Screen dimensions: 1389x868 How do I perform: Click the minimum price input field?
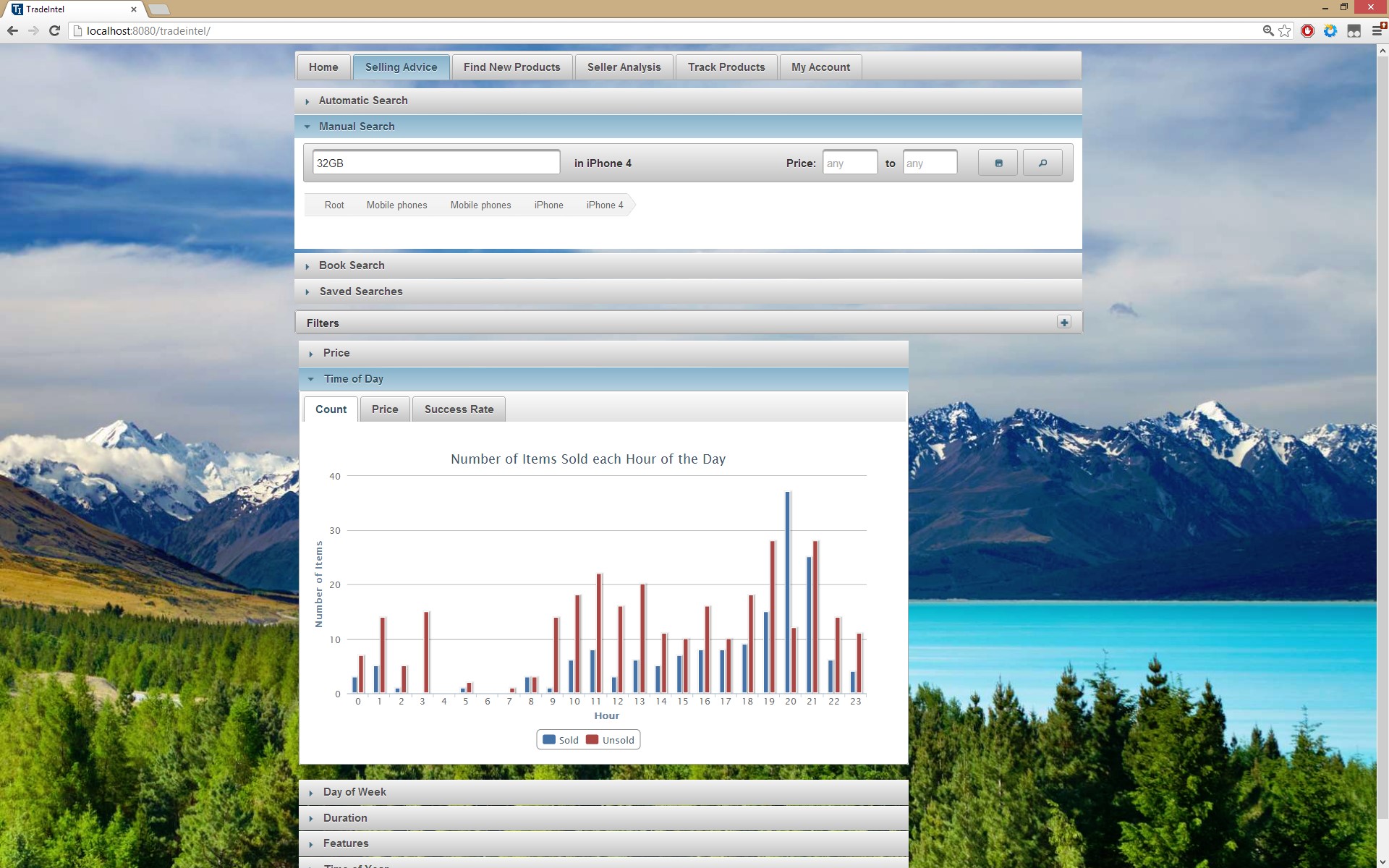pos(849,163)
